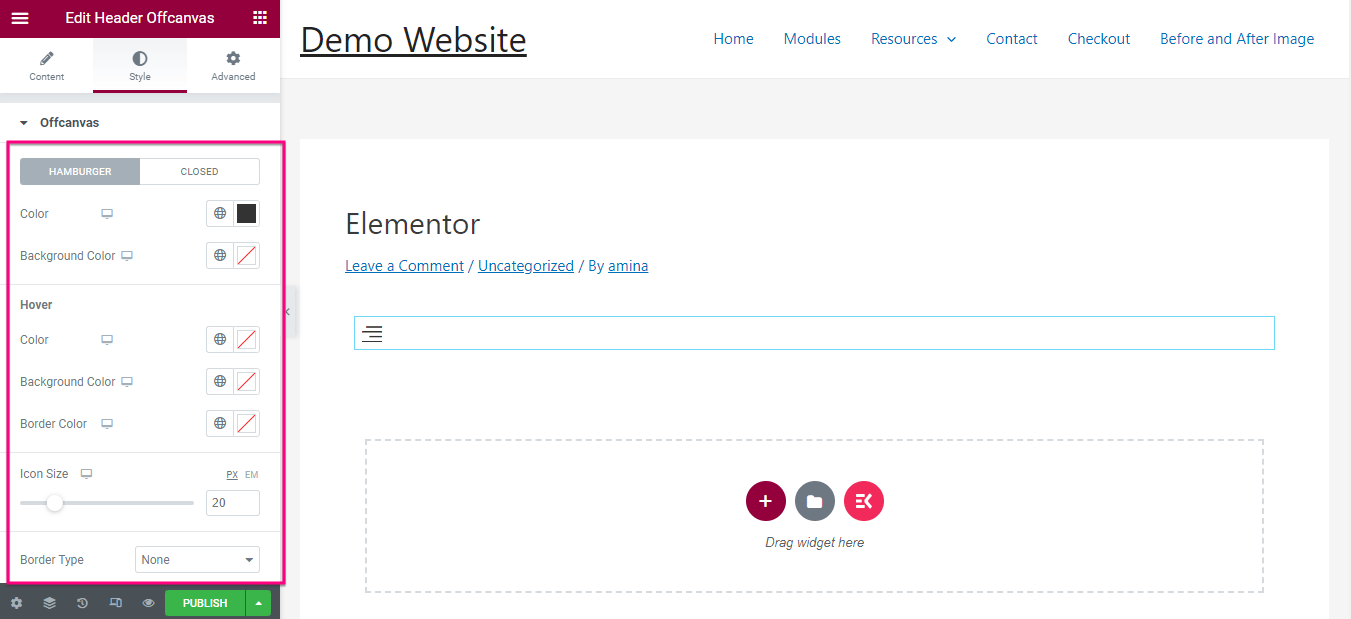1351x619 pixels.
Task: Open global color for Hover Color
Action: point(220,340)
